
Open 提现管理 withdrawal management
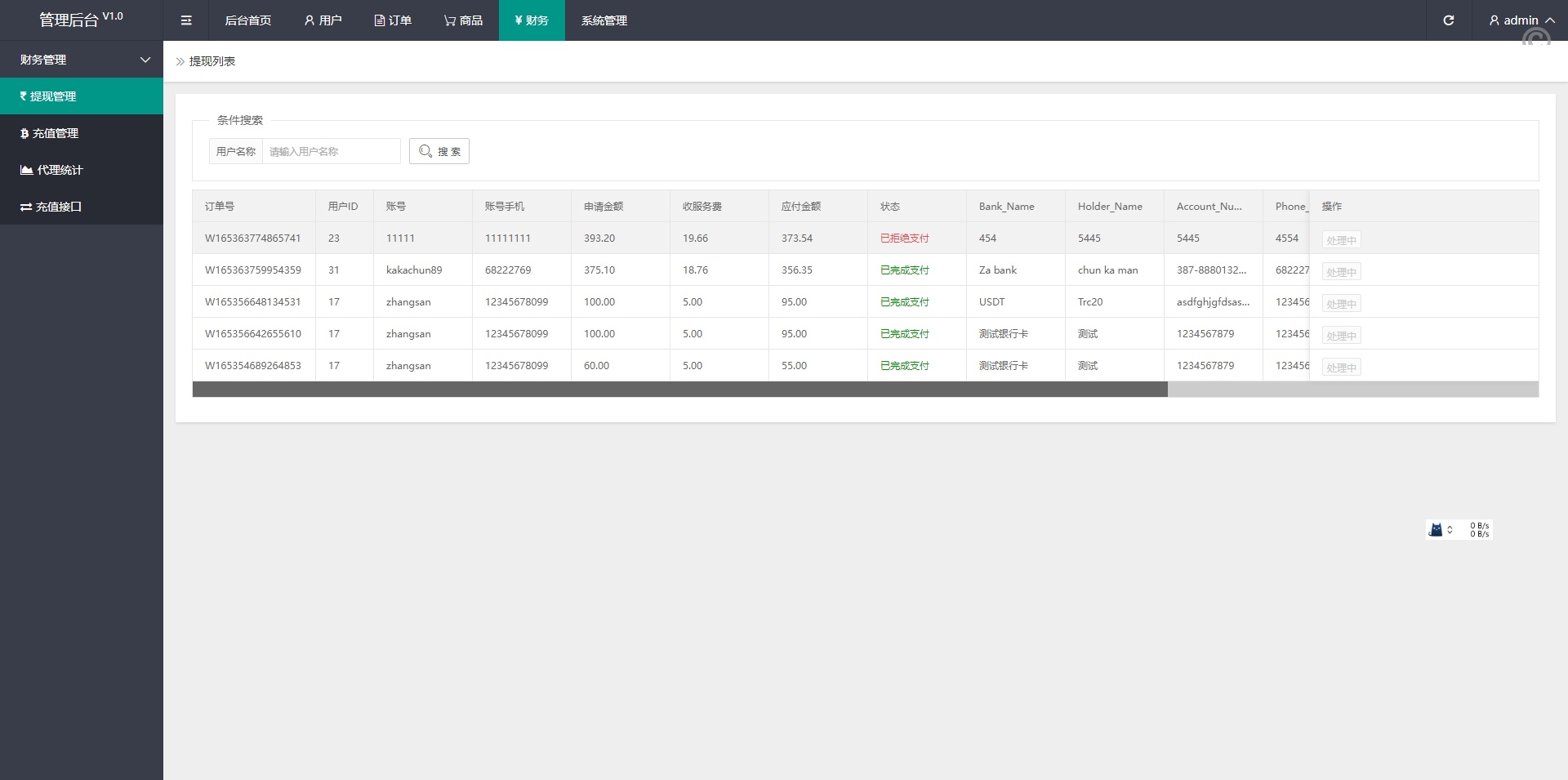click(82, 96)
